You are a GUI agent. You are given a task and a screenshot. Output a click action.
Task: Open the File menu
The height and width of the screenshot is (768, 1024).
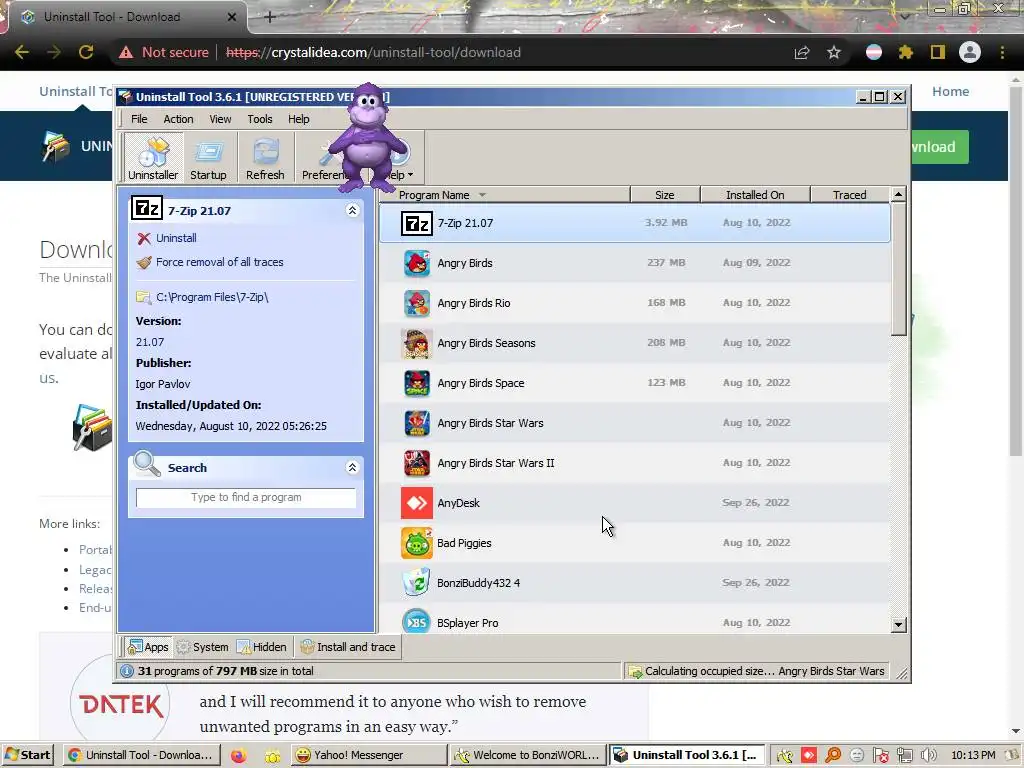139,119
